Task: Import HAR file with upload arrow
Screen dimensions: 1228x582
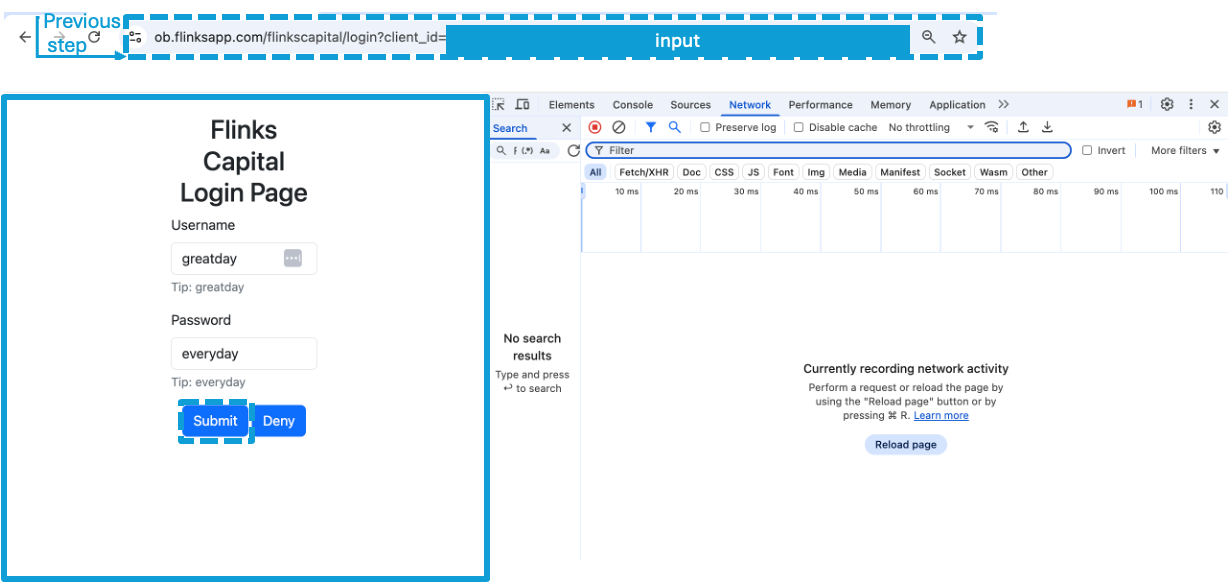Action: coord(1023,127)
